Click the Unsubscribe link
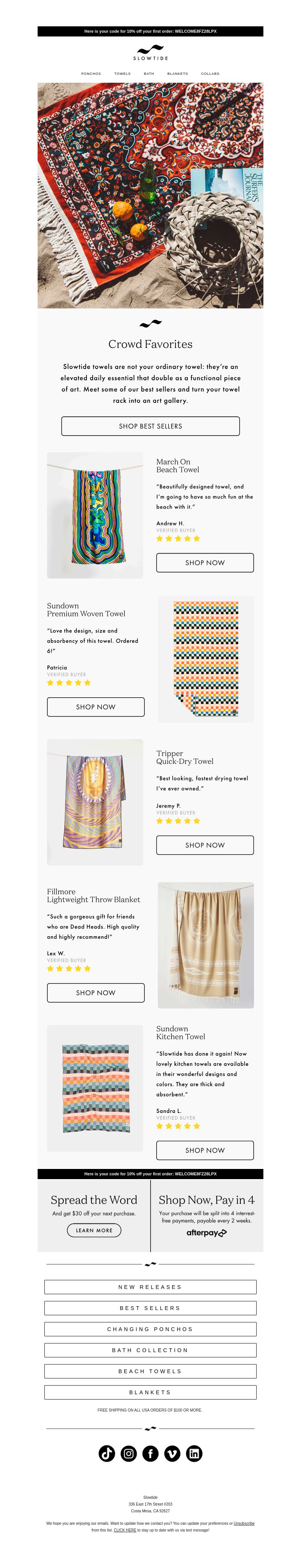The height and width of the screenshot is (1568, 301). point(244,1523)
